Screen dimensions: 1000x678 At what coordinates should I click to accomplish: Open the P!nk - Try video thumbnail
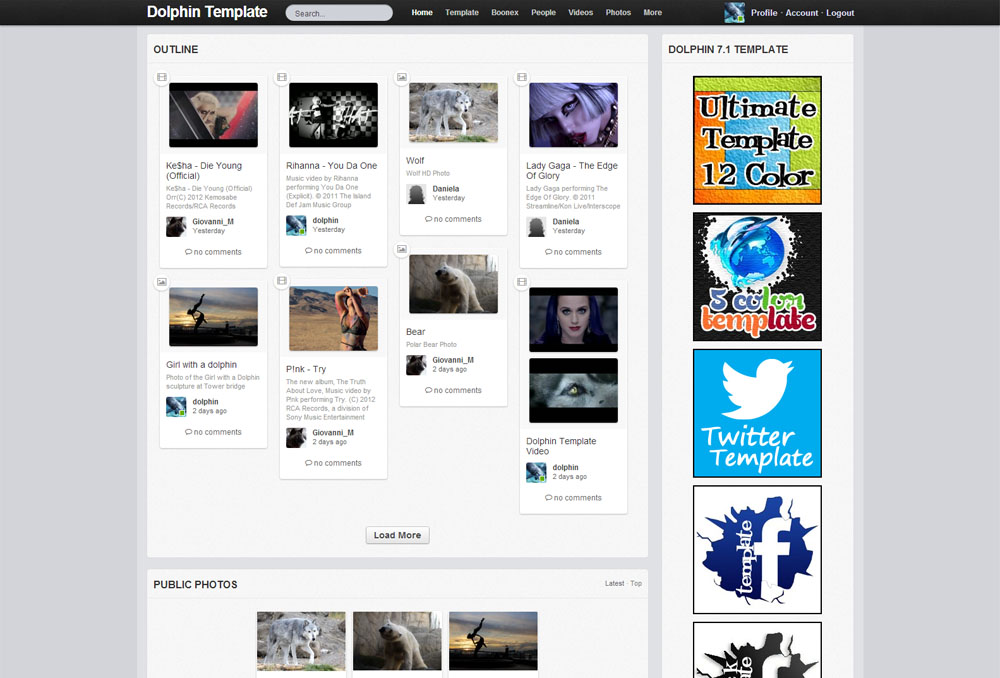334,318
